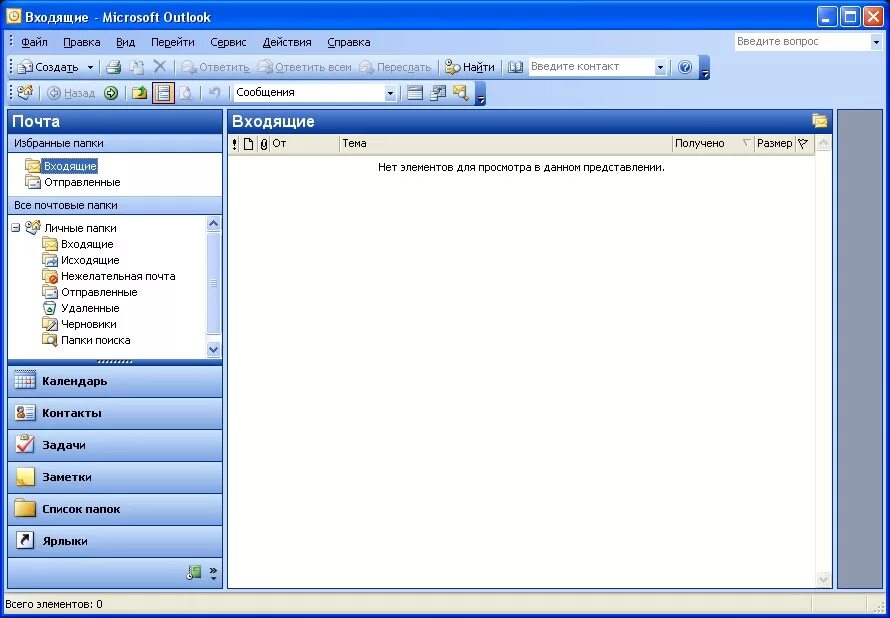Collapse the Личные папки tree node

[16, 228]
